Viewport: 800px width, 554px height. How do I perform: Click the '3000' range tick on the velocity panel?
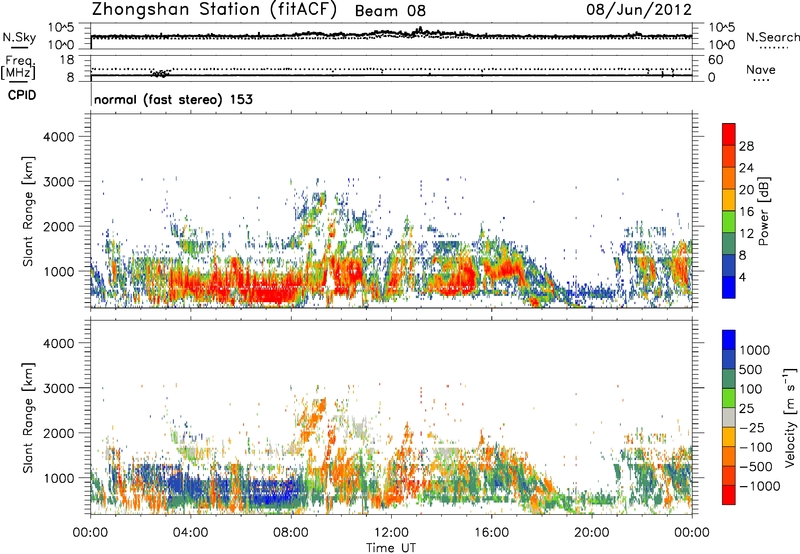tap(58, 388)
